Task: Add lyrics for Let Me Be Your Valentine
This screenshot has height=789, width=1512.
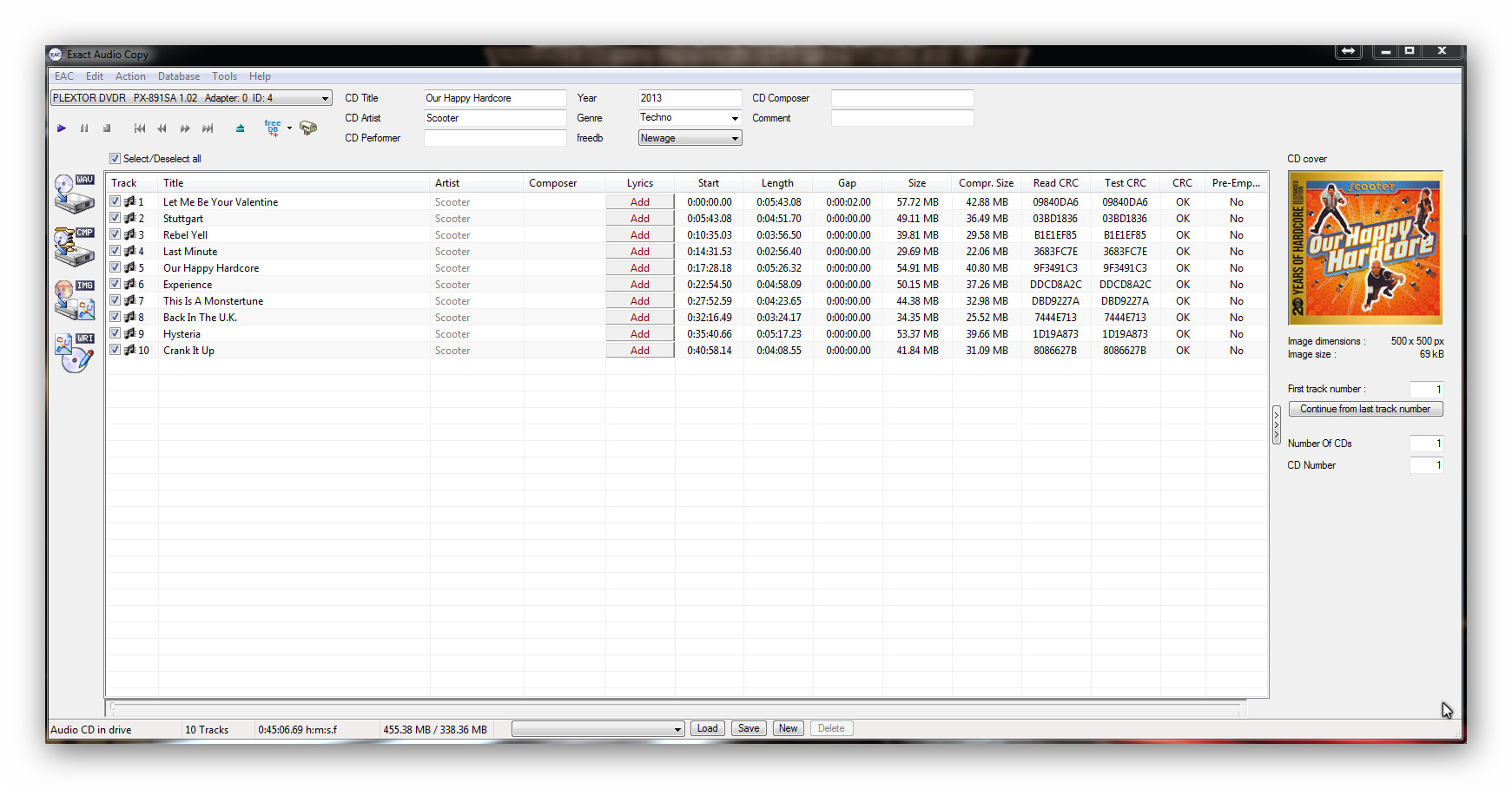Action: [640, 202]
